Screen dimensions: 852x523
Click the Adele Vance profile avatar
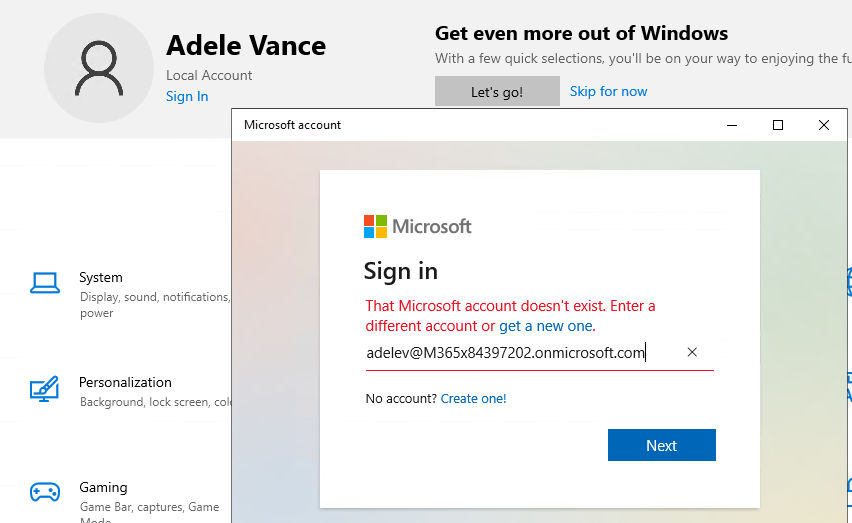[x=99, y=68]
